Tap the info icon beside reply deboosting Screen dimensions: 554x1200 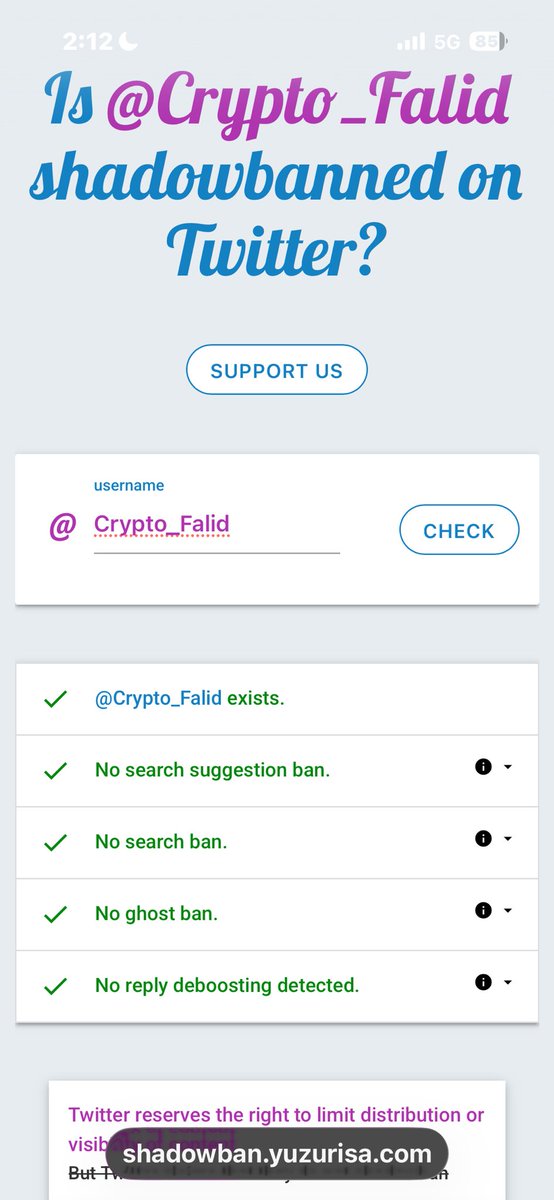(483, 983)
